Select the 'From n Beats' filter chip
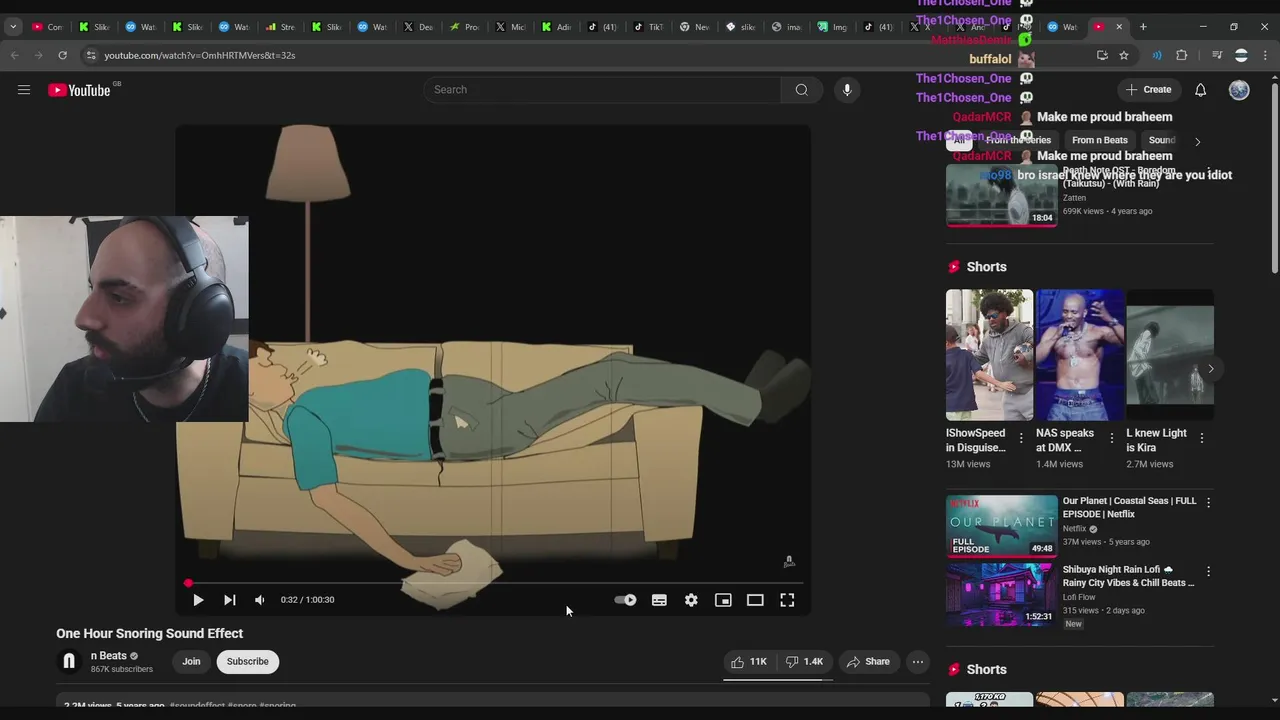 tap(1099, 140)
